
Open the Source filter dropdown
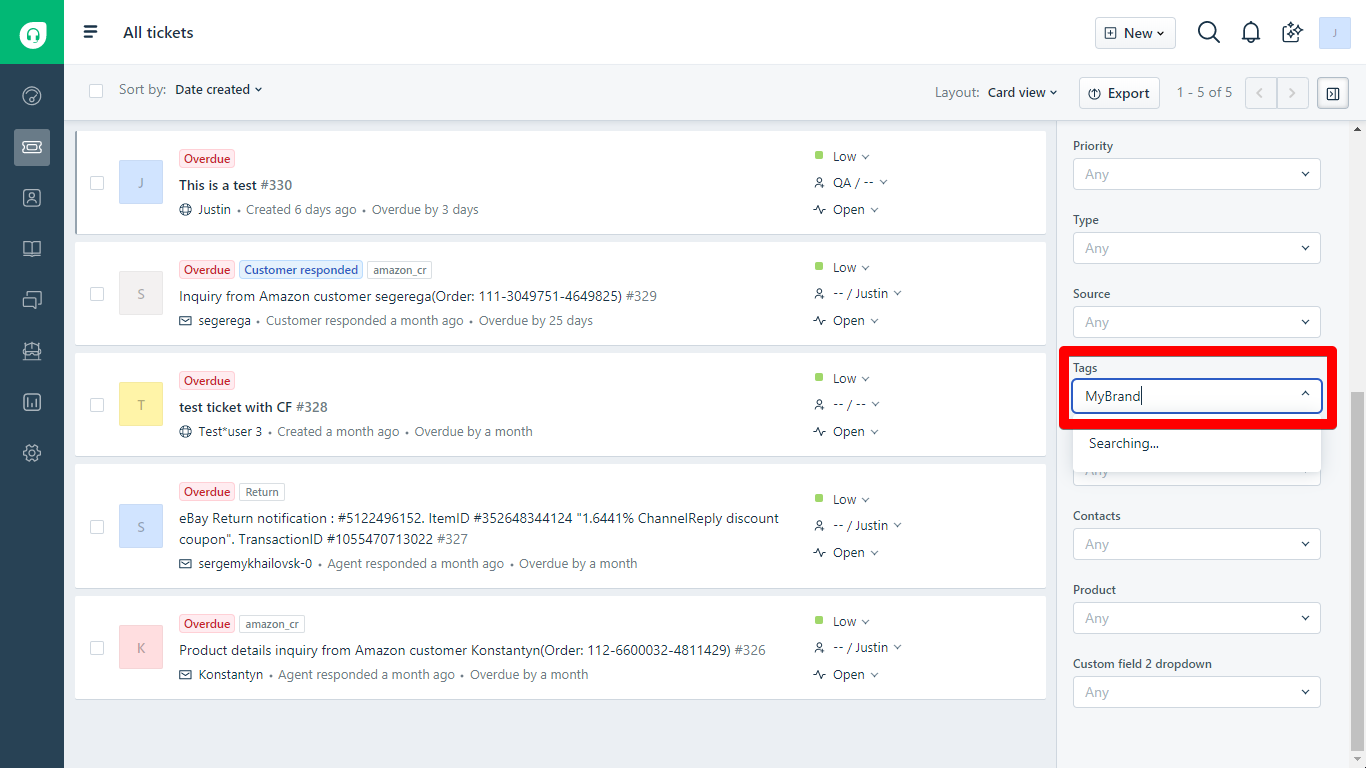[1197, 322]
